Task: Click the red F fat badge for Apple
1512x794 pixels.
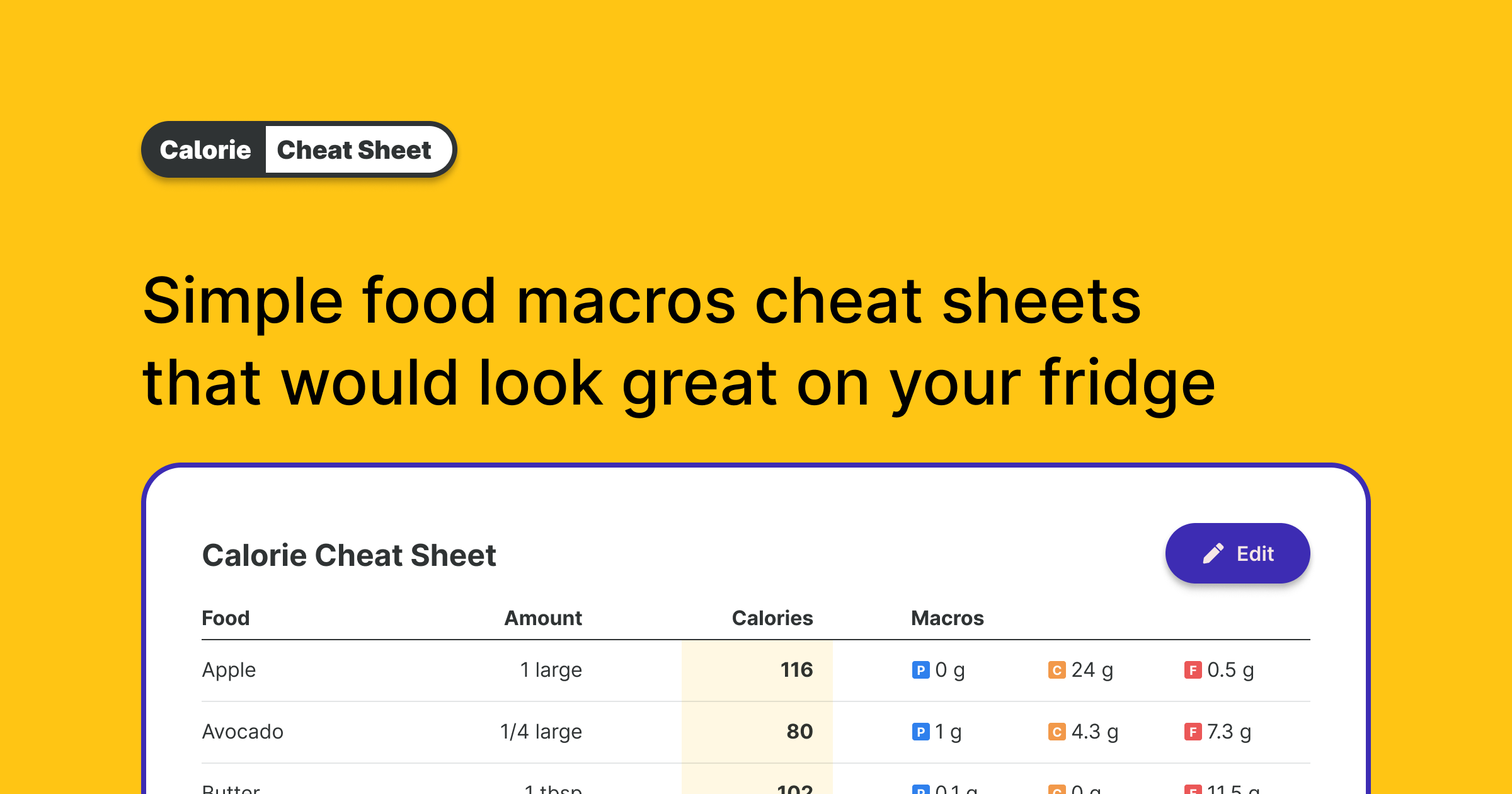Action: (x=1192, y=670)
